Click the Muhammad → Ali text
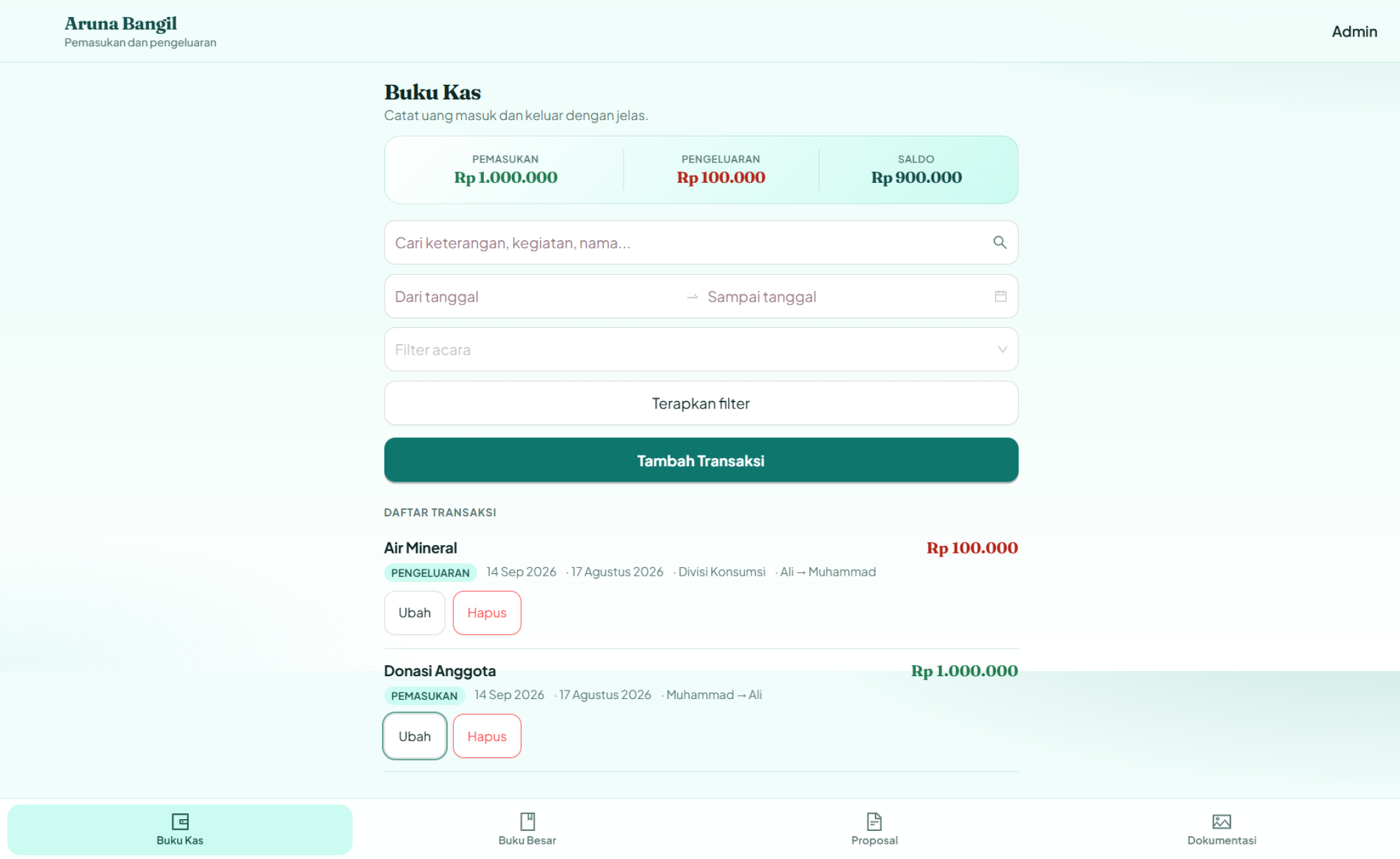1400x859 pixels. (714, 695)
